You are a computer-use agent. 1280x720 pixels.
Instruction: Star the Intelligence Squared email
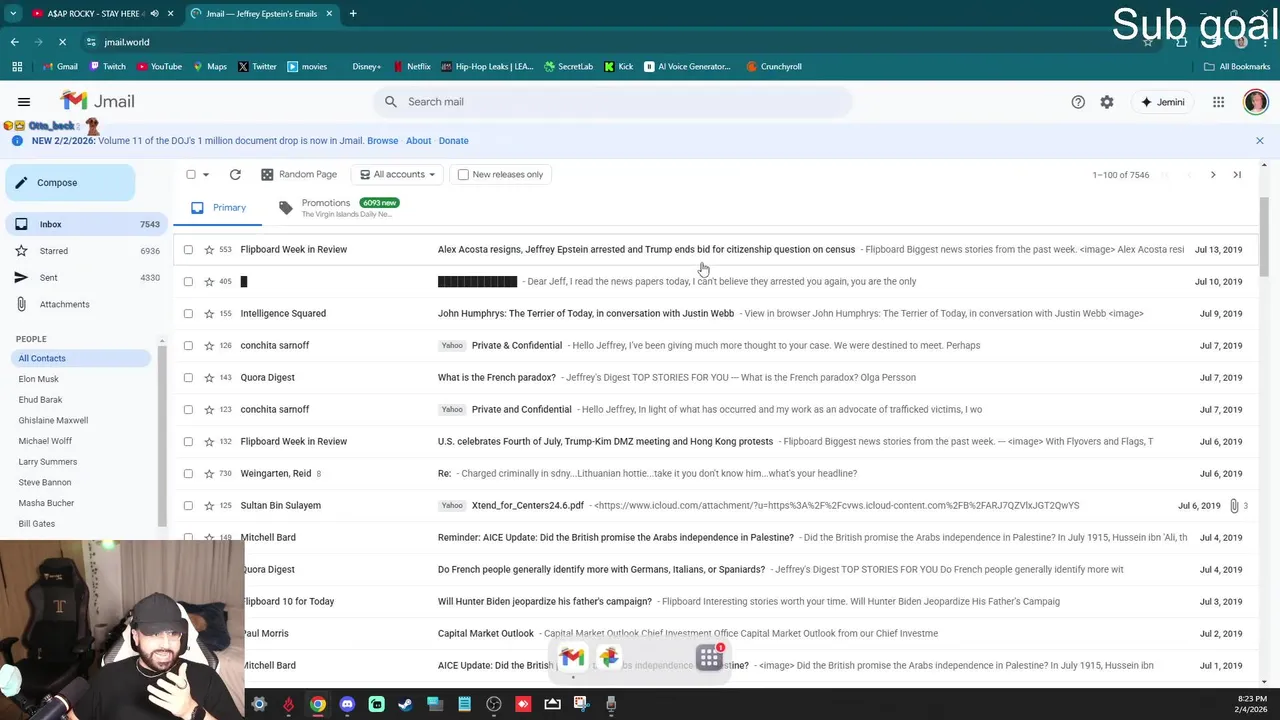(x=209, y=314)
